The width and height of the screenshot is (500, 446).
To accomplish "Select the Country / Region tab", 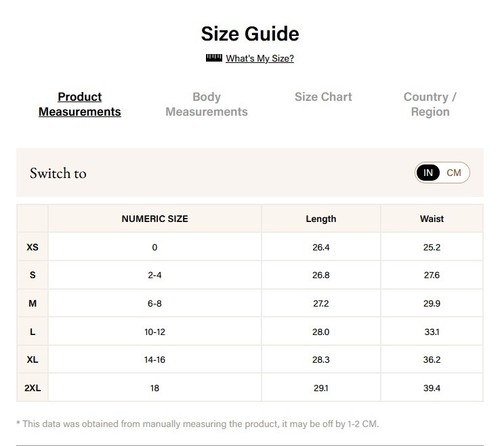I will pos(430,104).
